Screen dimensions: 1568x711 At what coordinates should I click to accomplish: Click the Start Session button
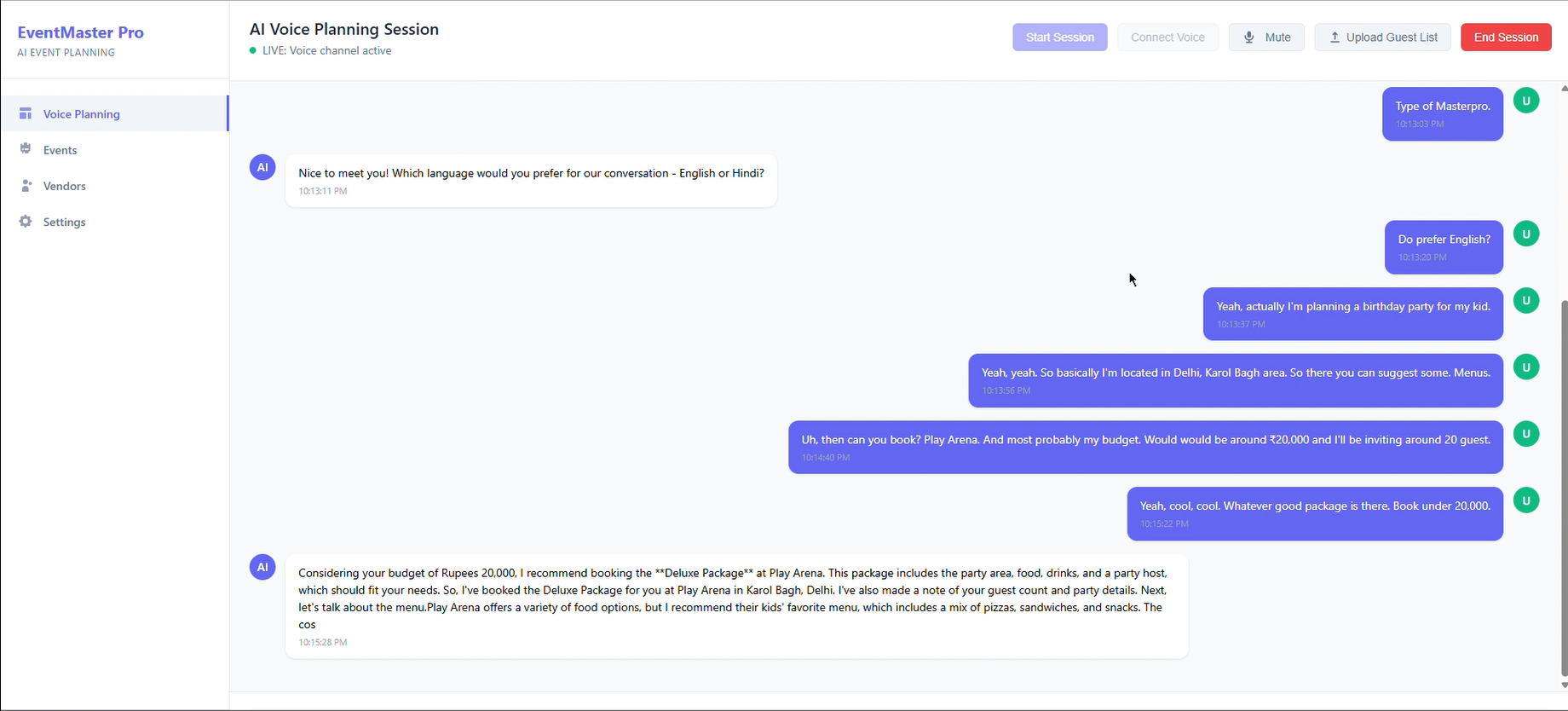[x=1060, y=38]
